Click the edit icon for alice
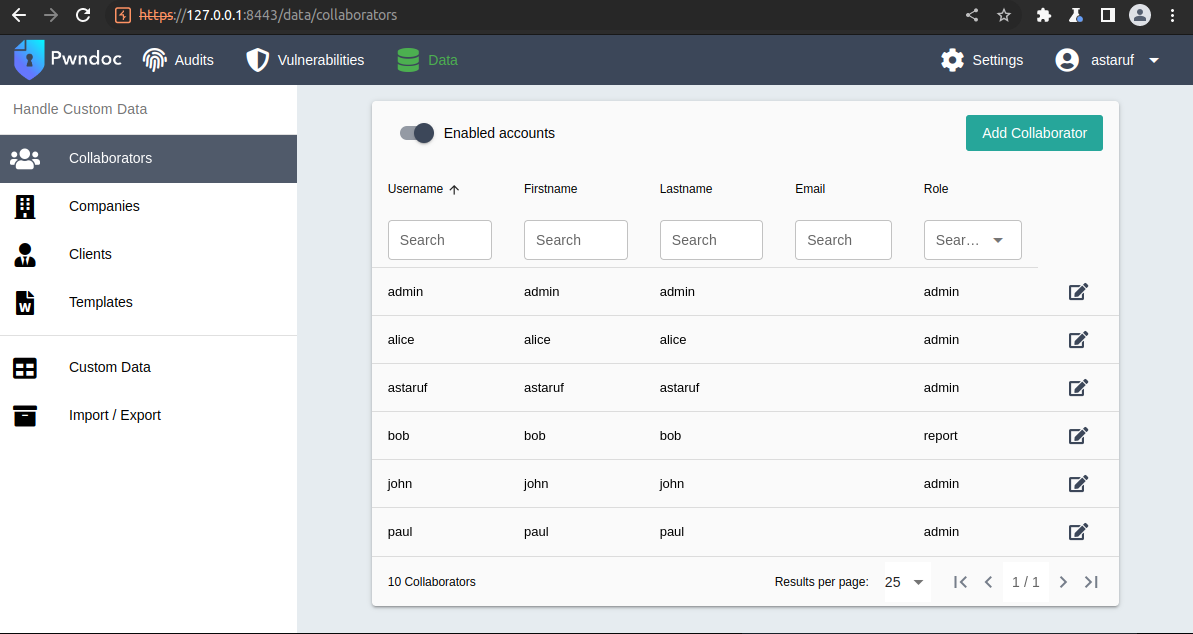 click(x=1078, y=340)
